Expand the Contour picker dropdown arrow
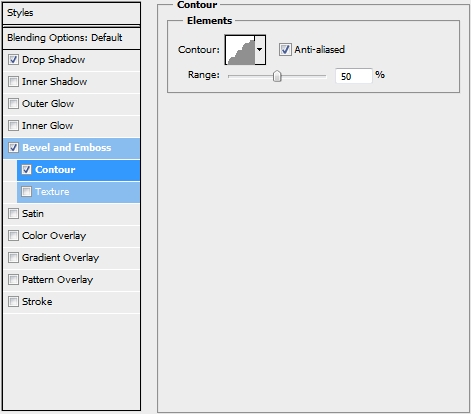 tap(260, 50)
